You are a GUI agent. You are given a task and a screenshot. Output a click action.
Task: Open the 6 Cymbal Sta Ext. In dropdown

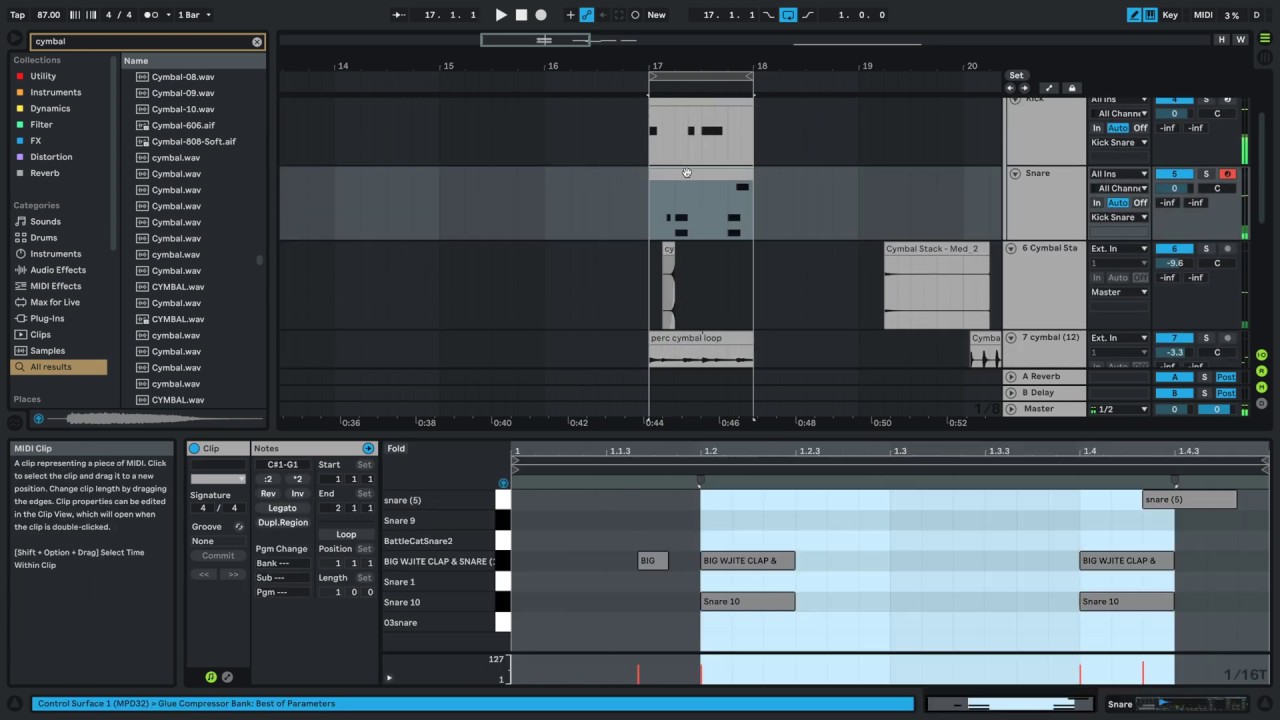coord(1119,249)
